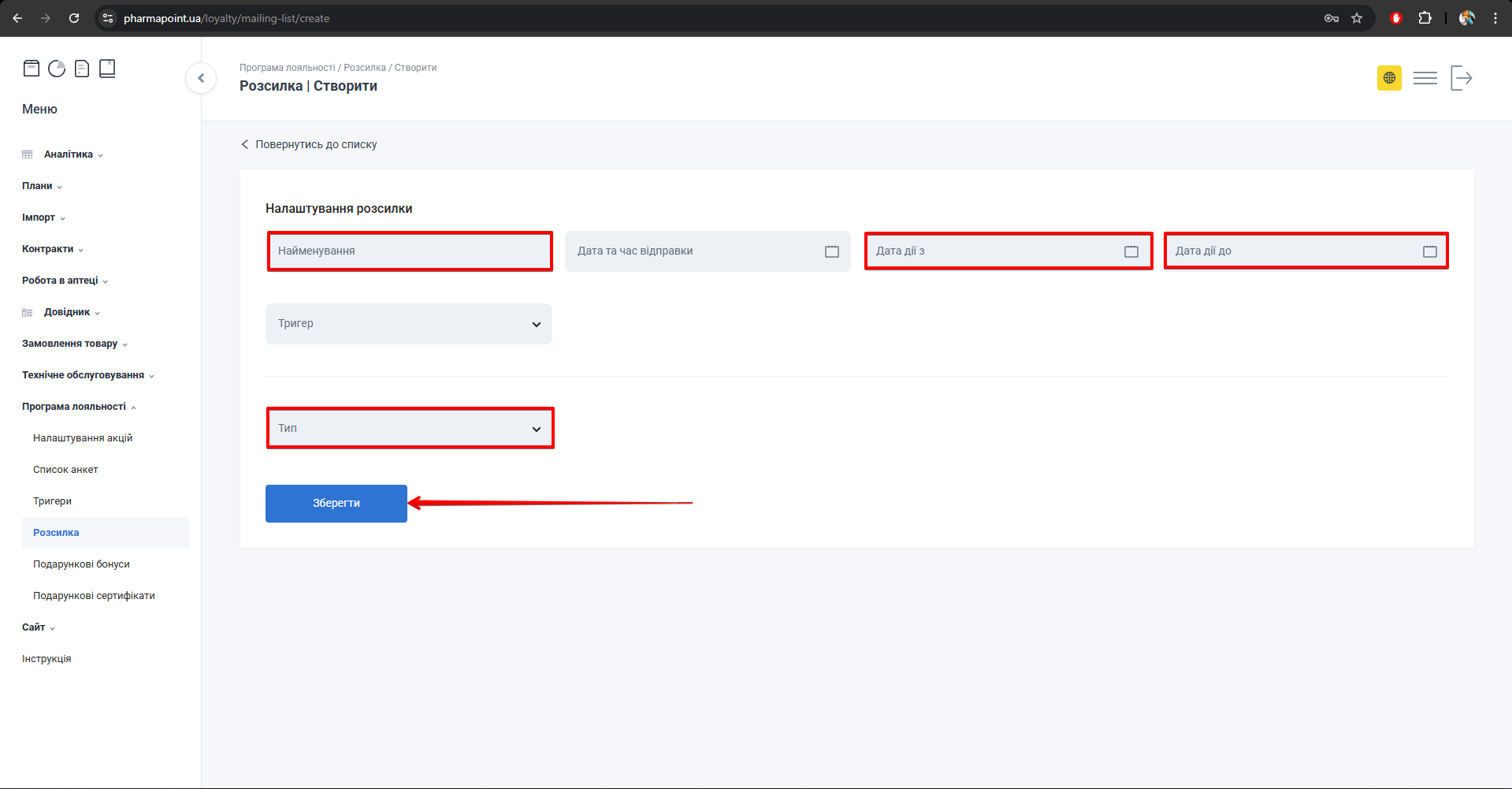The width and height of the screenshot is (1512, 789).
Task: Click the storefront icon in sidebar header
Action: (x=32, y=69)
